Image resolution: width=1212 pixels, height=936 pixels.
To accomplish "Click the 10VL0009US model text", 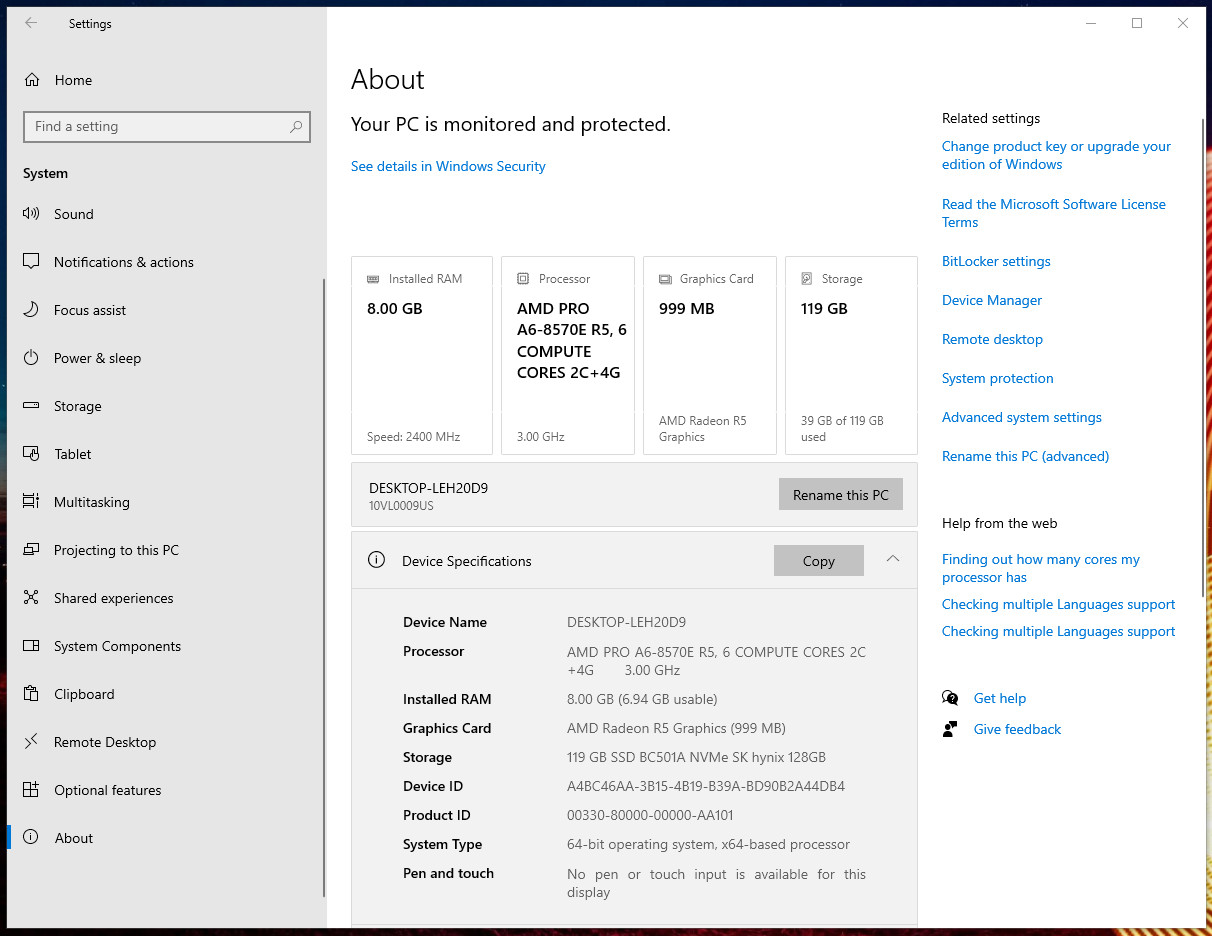I will point(401,506).
